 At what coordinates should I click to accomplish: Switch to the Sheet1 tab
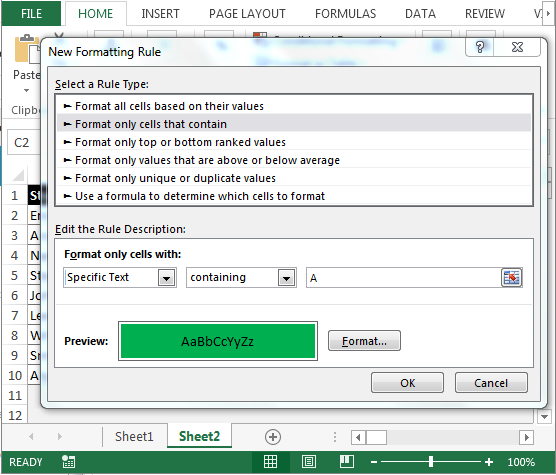coord(134,436)
